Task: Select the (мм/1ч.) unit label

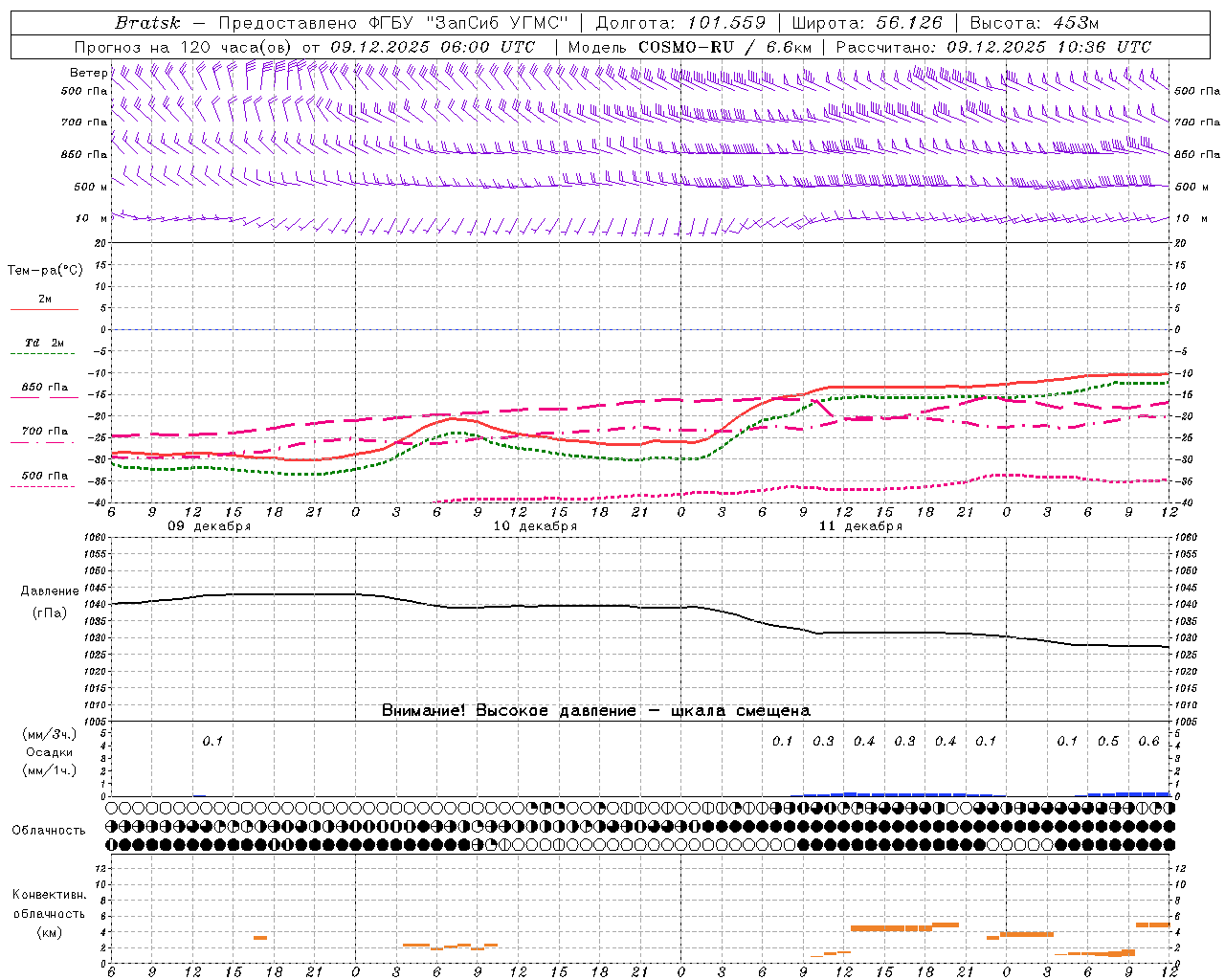Action: click(x=49, y=770)
